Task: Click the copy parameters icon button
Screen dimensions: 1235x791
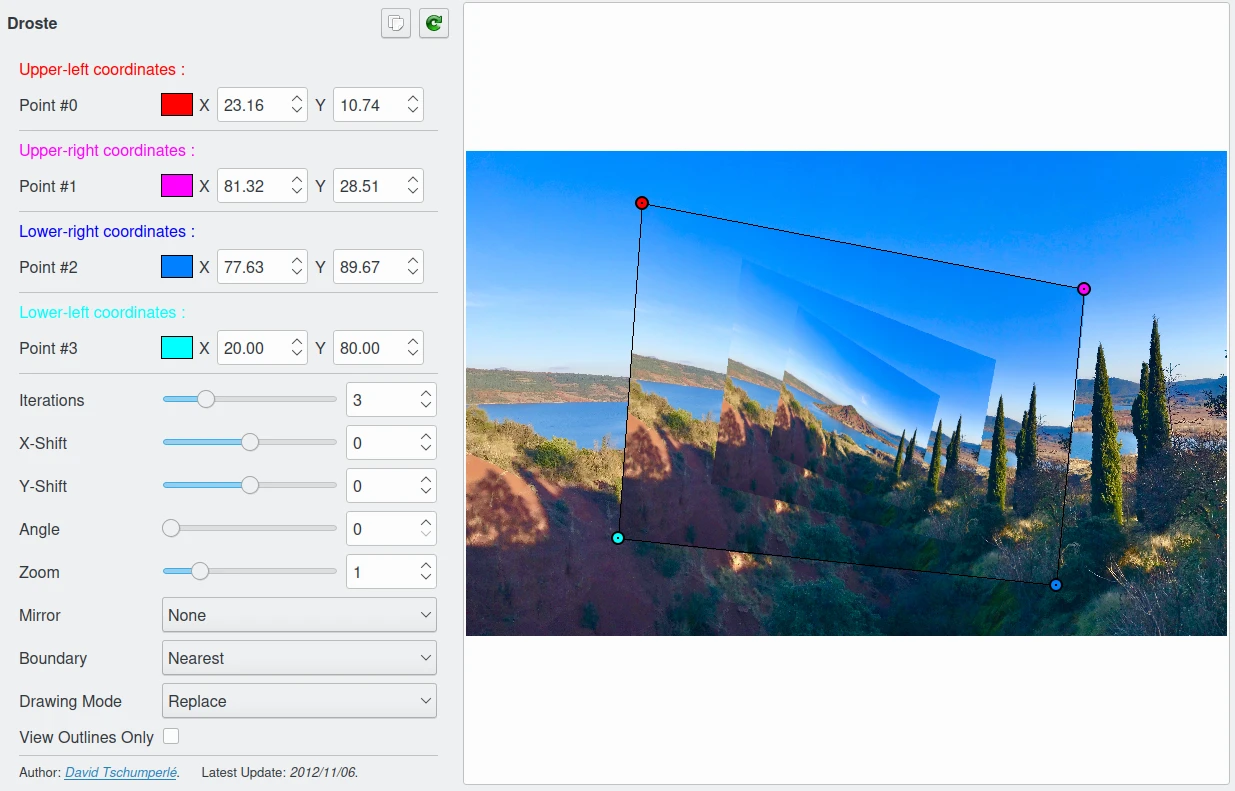Action: click(x=396, y=23)
